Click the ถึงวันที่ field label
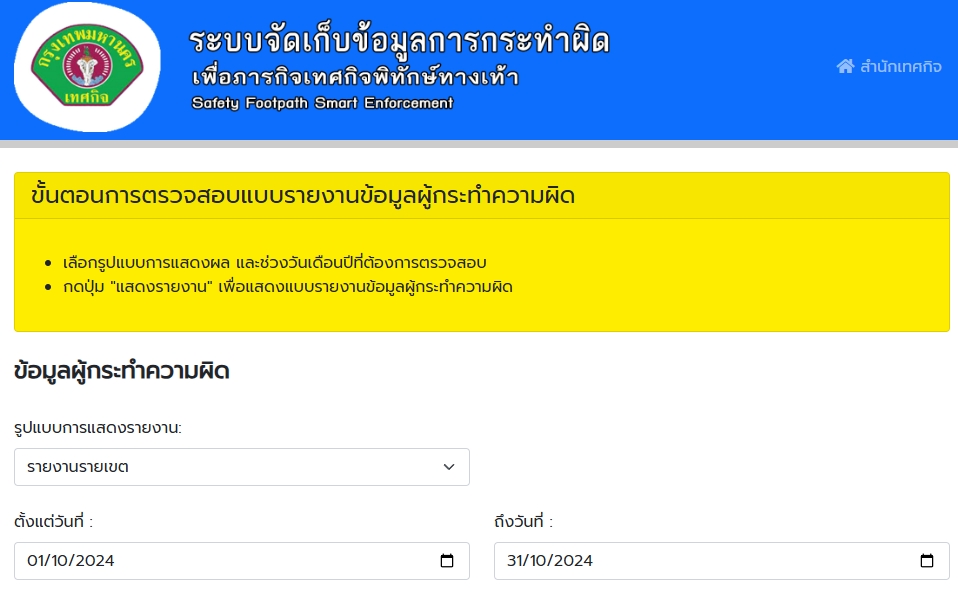Image resolution: width=958 pixels, height=610 pixels. pyautogui.click(x=523, y=522)
